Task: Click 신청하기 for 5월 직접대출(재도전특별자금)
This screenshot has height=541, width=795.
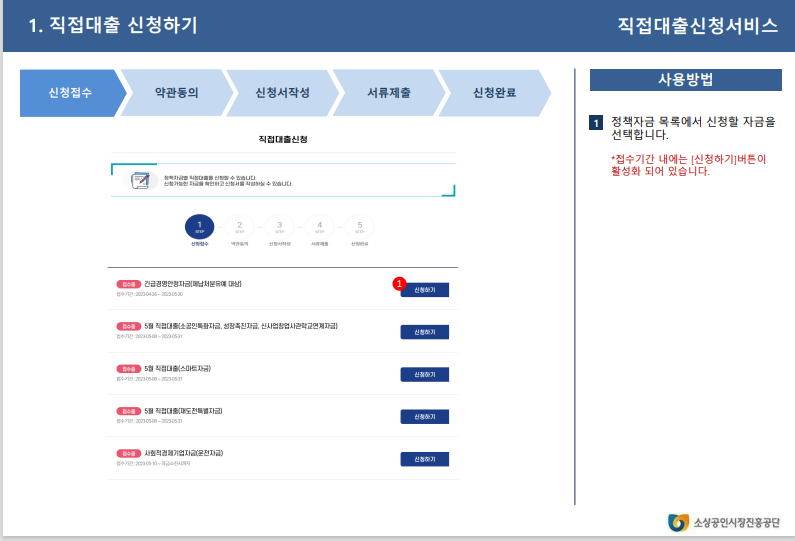Action: [424, 417]
